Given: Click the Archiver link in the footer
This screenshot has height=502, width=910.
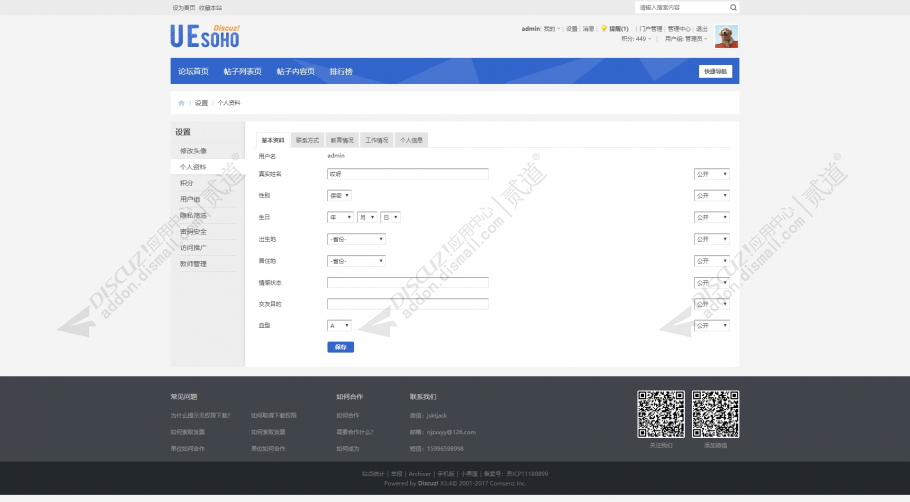Looking at the screenshot, I should click(x=420, y=474).
